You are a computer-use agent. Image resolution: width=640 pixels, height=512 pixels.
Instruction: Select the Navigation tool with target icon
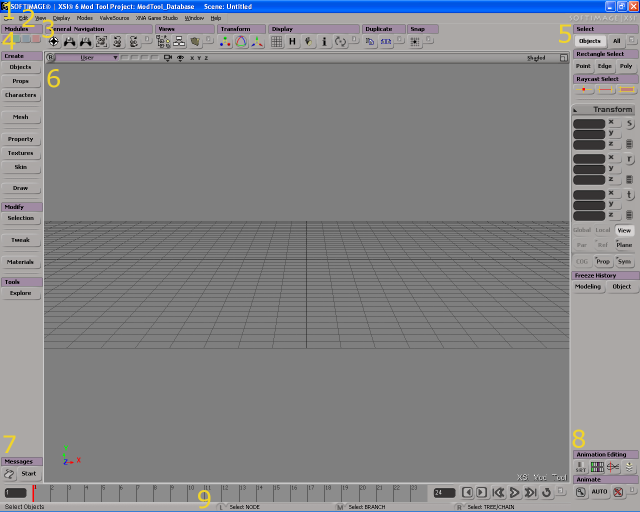[54, 42]
